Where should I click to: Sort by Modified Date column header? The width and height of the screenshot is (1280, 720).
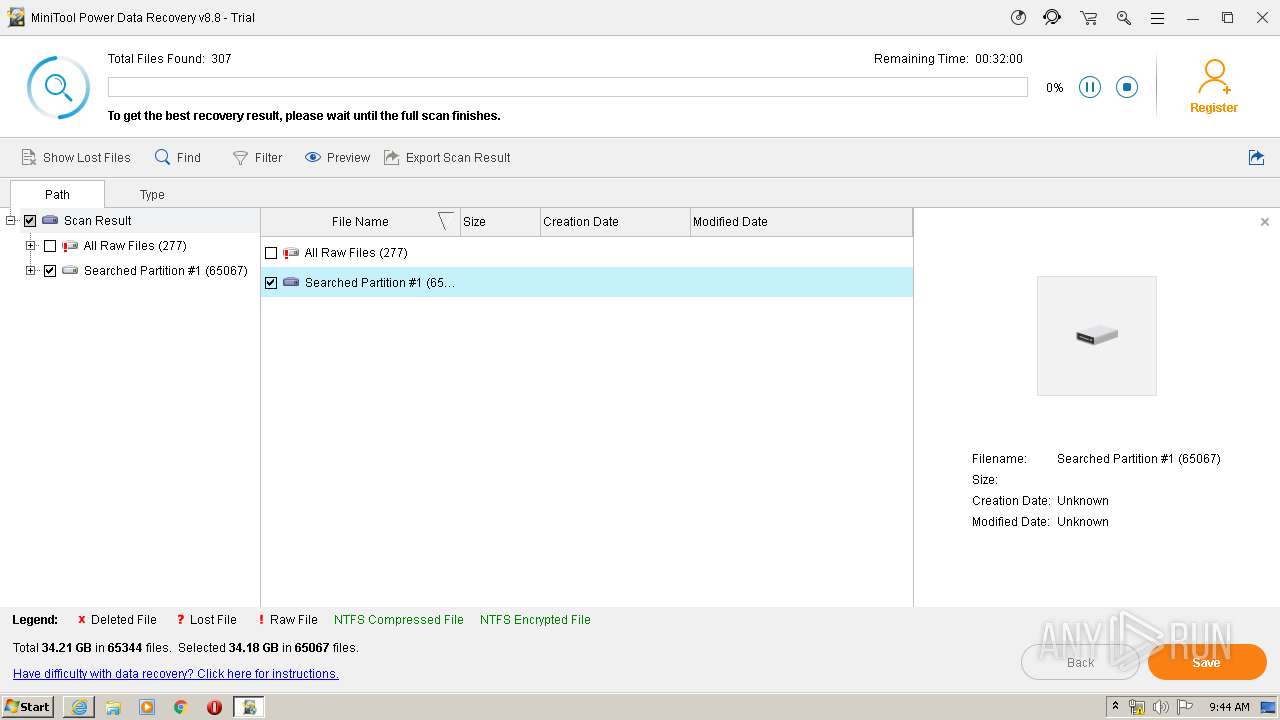click(x=801, y=222)
